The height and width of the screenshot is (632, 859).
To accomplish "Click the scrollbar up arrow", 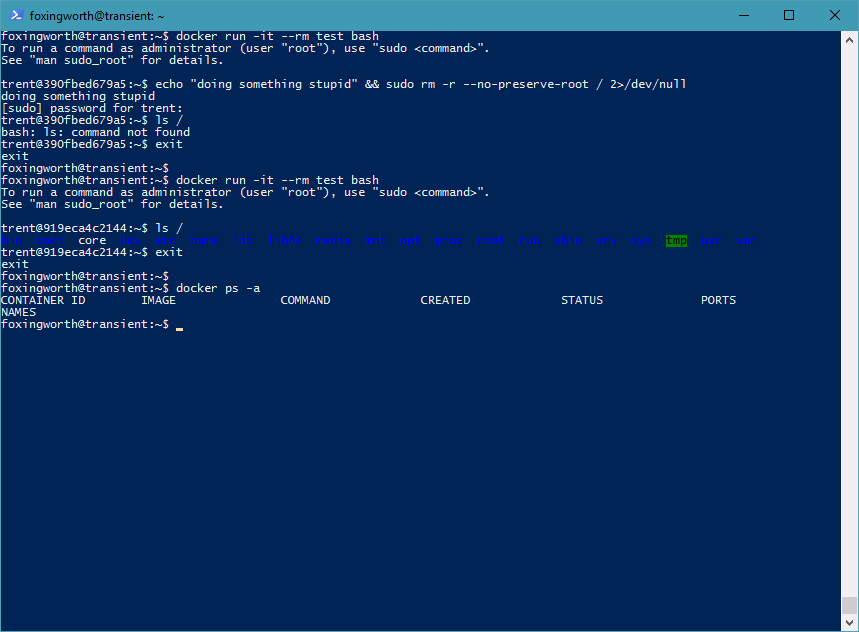I will (849, 40).
